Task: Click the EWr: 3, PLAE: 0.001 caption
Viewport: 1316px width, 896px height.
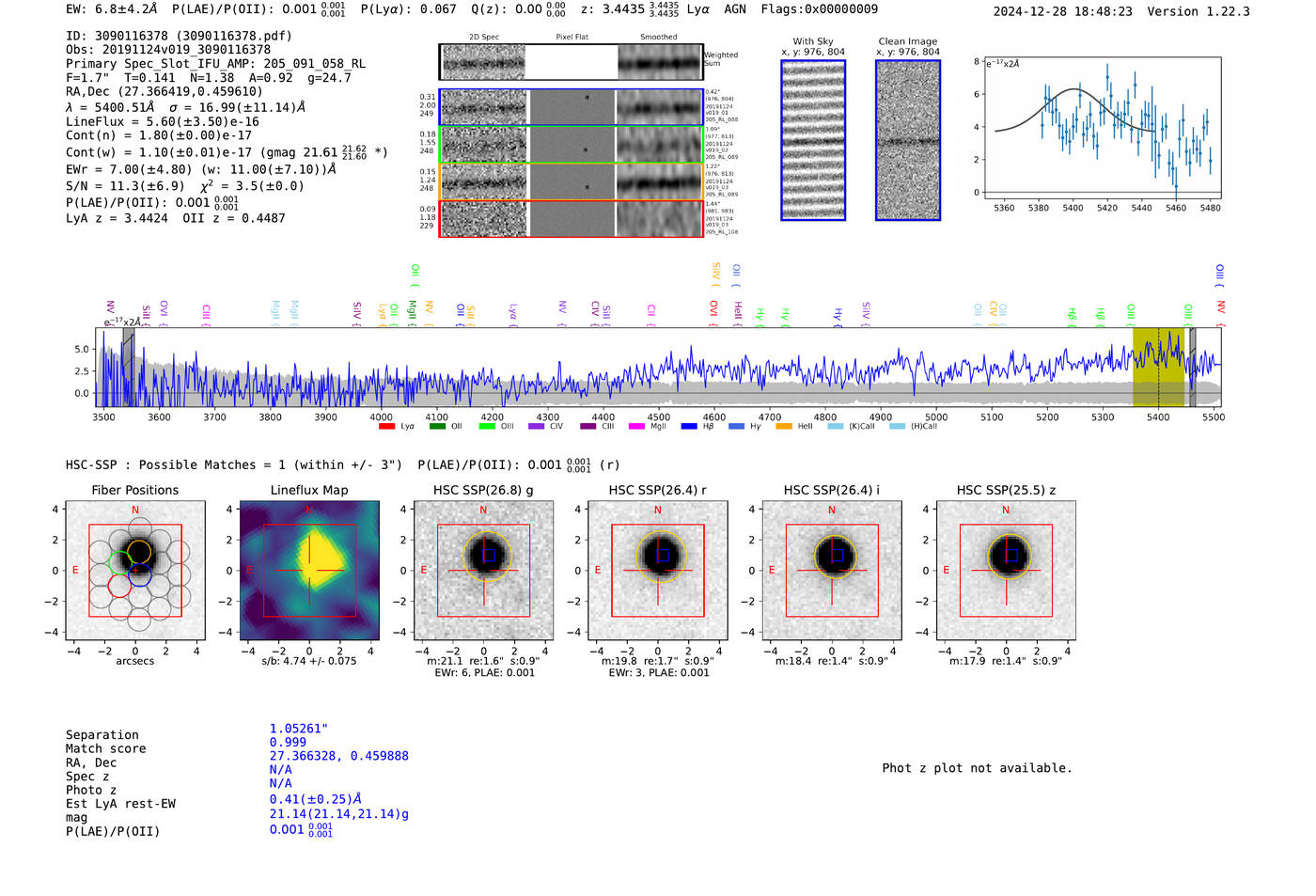Action: [658, 673]
